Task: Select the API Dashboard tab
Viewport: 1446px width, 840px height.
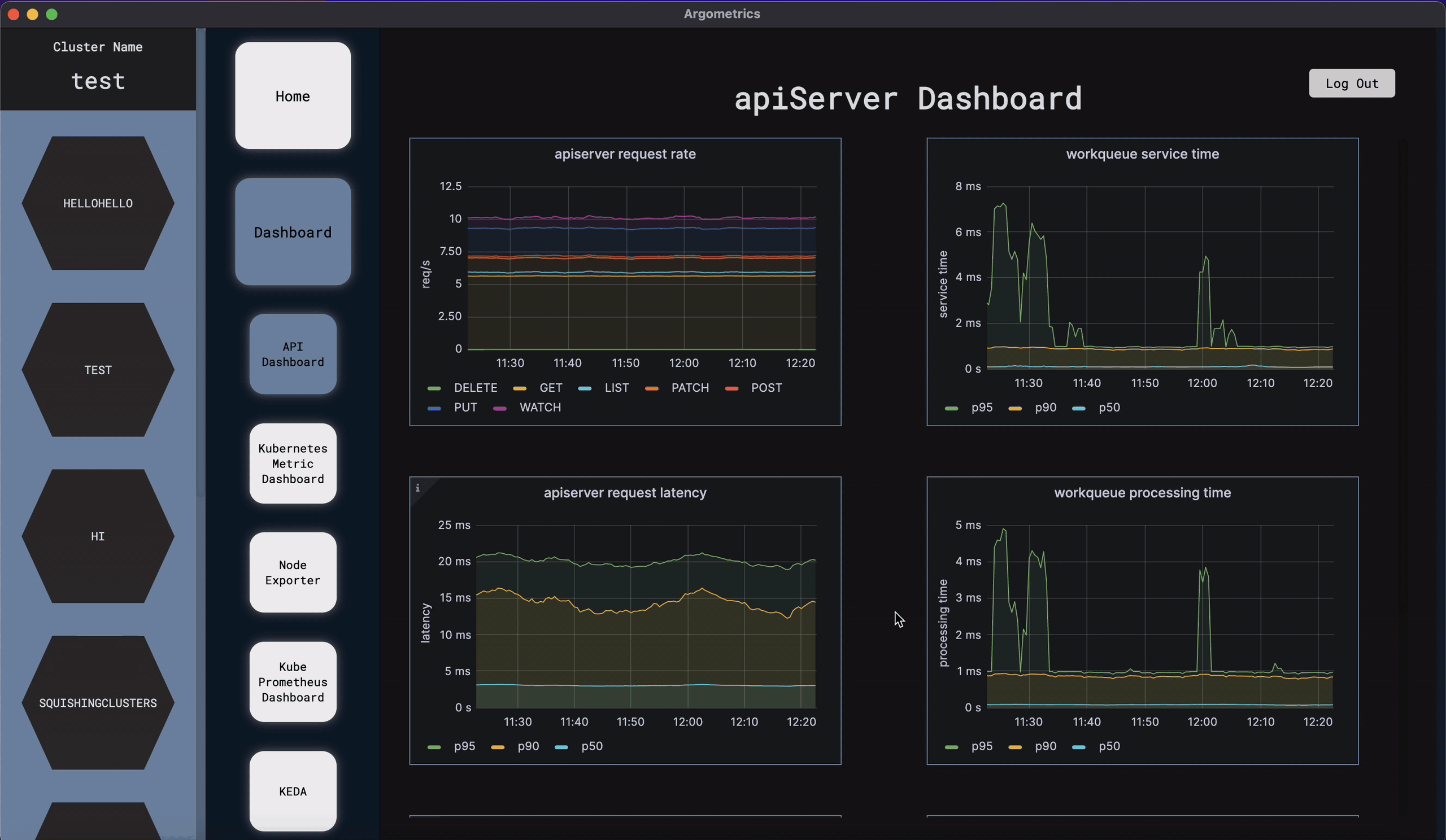Action: (293, 355)
